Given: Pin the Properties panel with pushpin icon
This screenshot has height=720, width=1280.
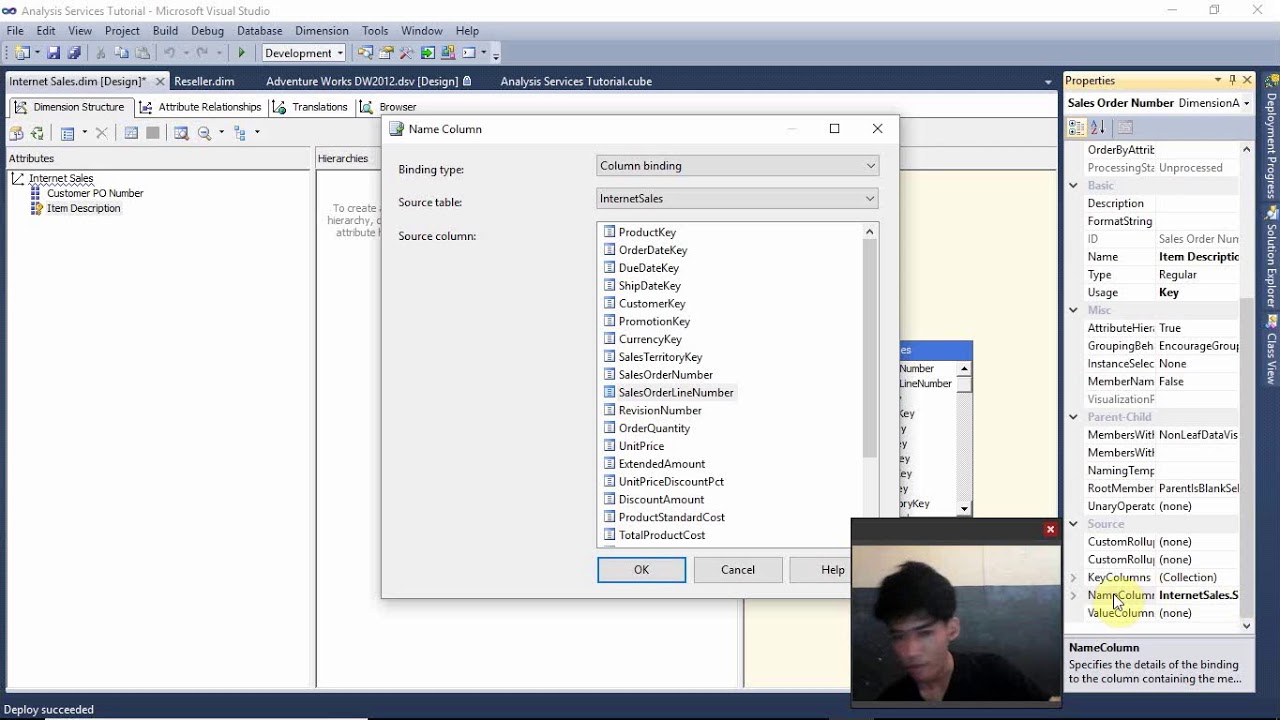Looking at the screenshot, I should coord(1232,80).
